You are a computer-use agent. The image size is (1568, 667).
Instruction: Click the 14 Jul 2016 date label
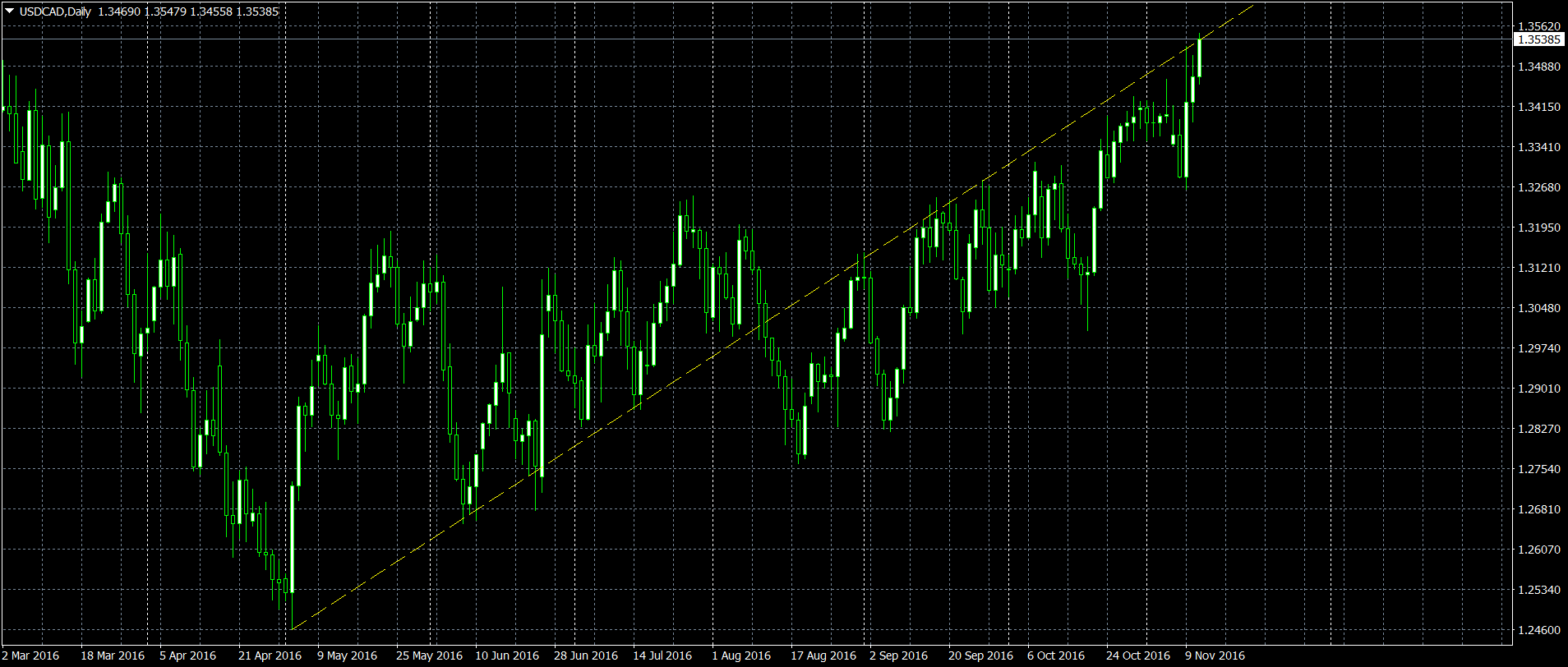coord(662,655)
